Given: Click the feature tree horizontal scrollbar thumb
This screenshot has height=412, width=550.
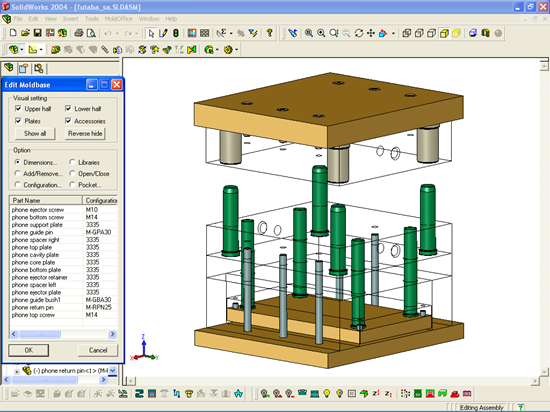Looking at the screenshot, I should [x=44, y=380].
